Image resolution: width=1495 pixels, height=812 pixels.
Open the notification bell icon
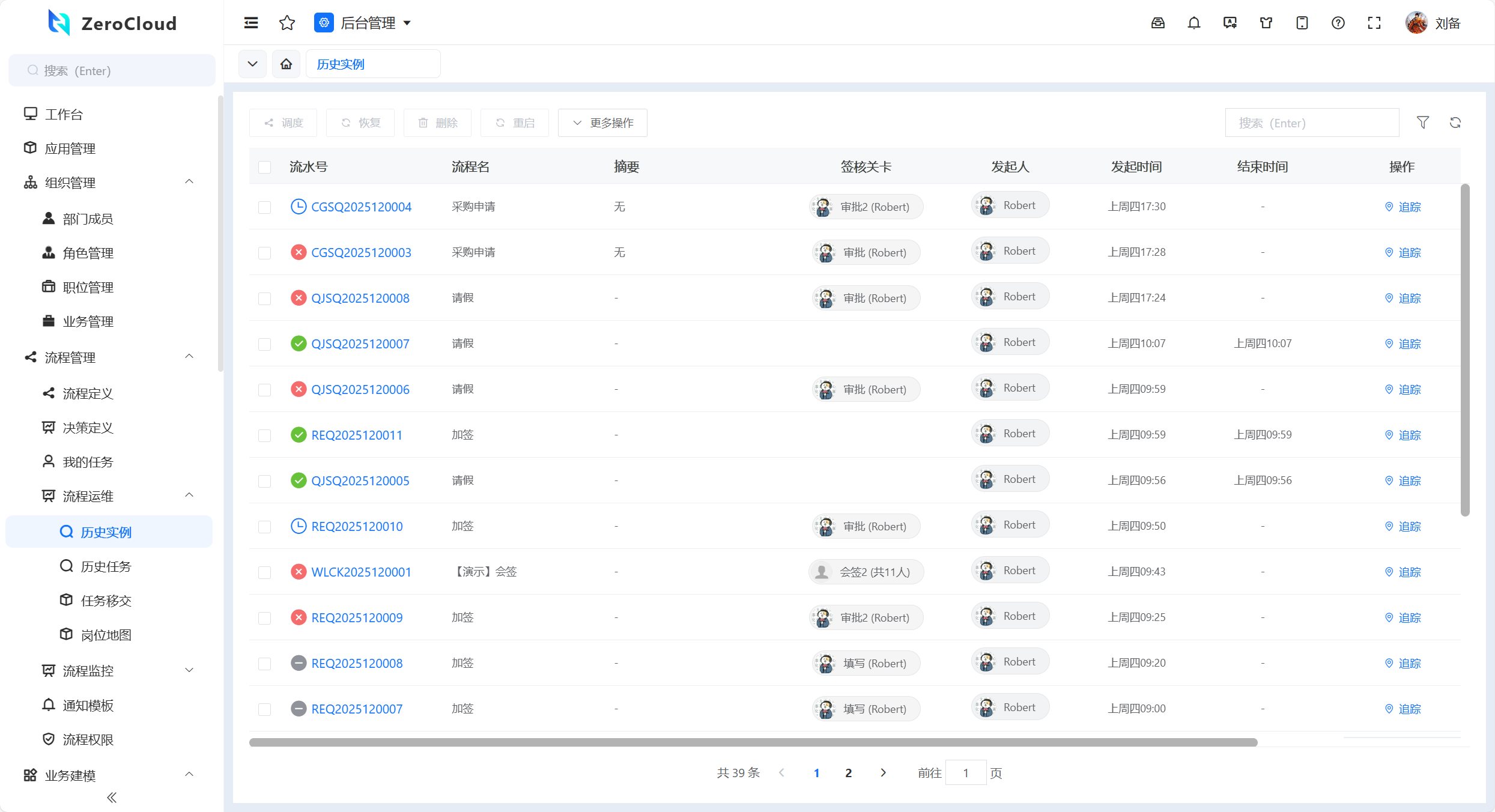[1194, 23]
